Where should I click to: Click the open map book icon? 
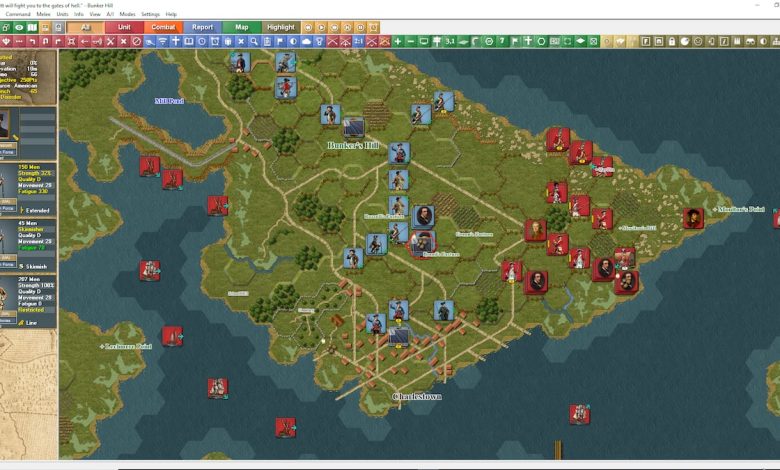point(32,27)
